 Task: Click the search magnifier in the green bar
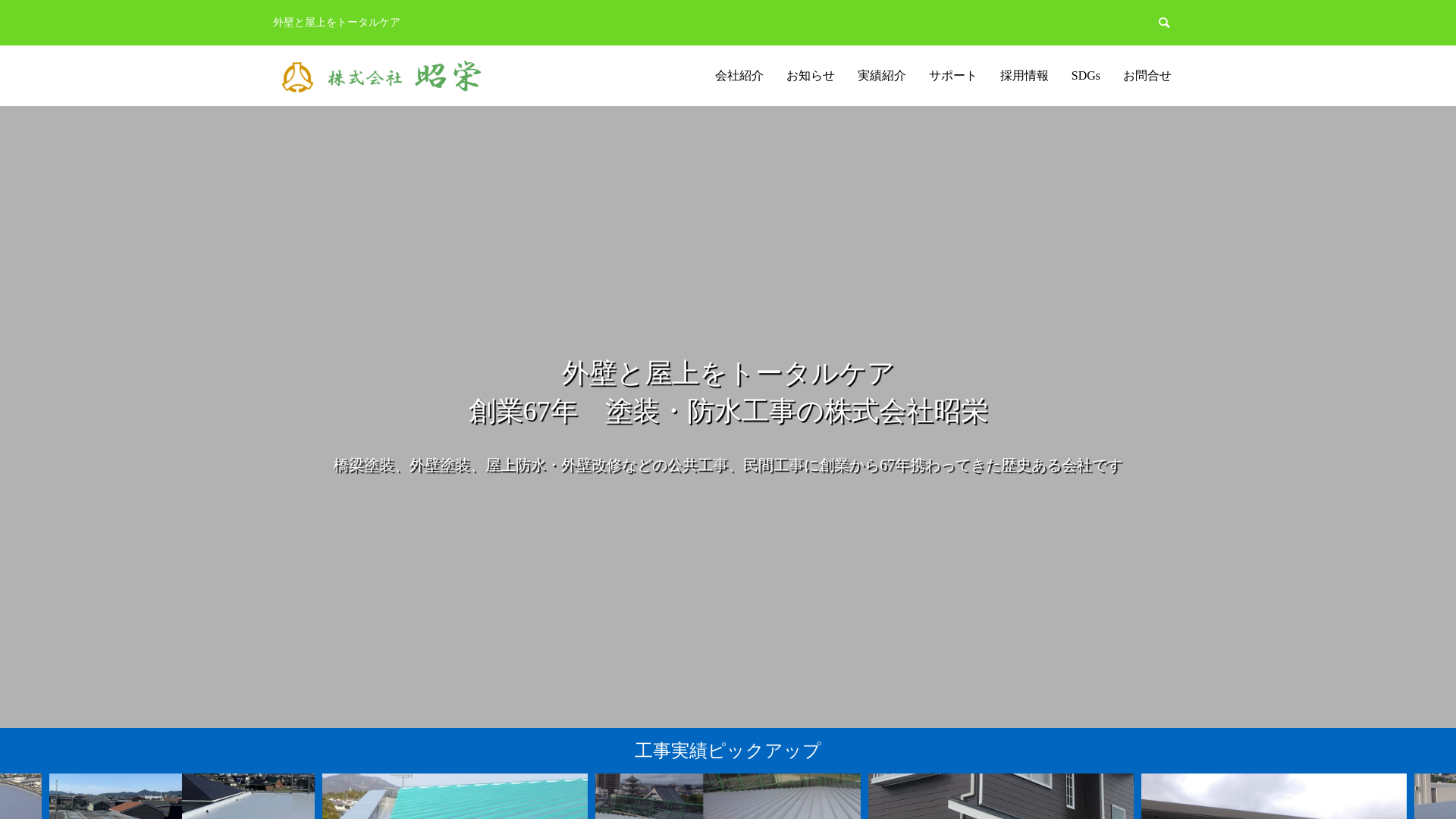tap(1164, 22)
